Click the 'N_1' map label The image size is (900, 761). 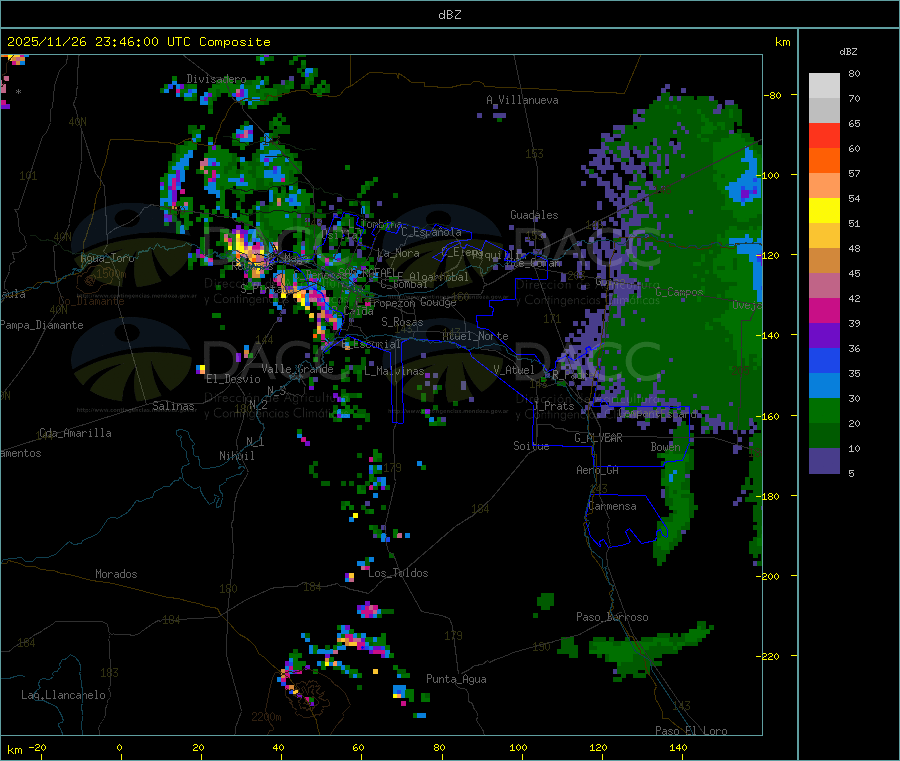point(255,441)
